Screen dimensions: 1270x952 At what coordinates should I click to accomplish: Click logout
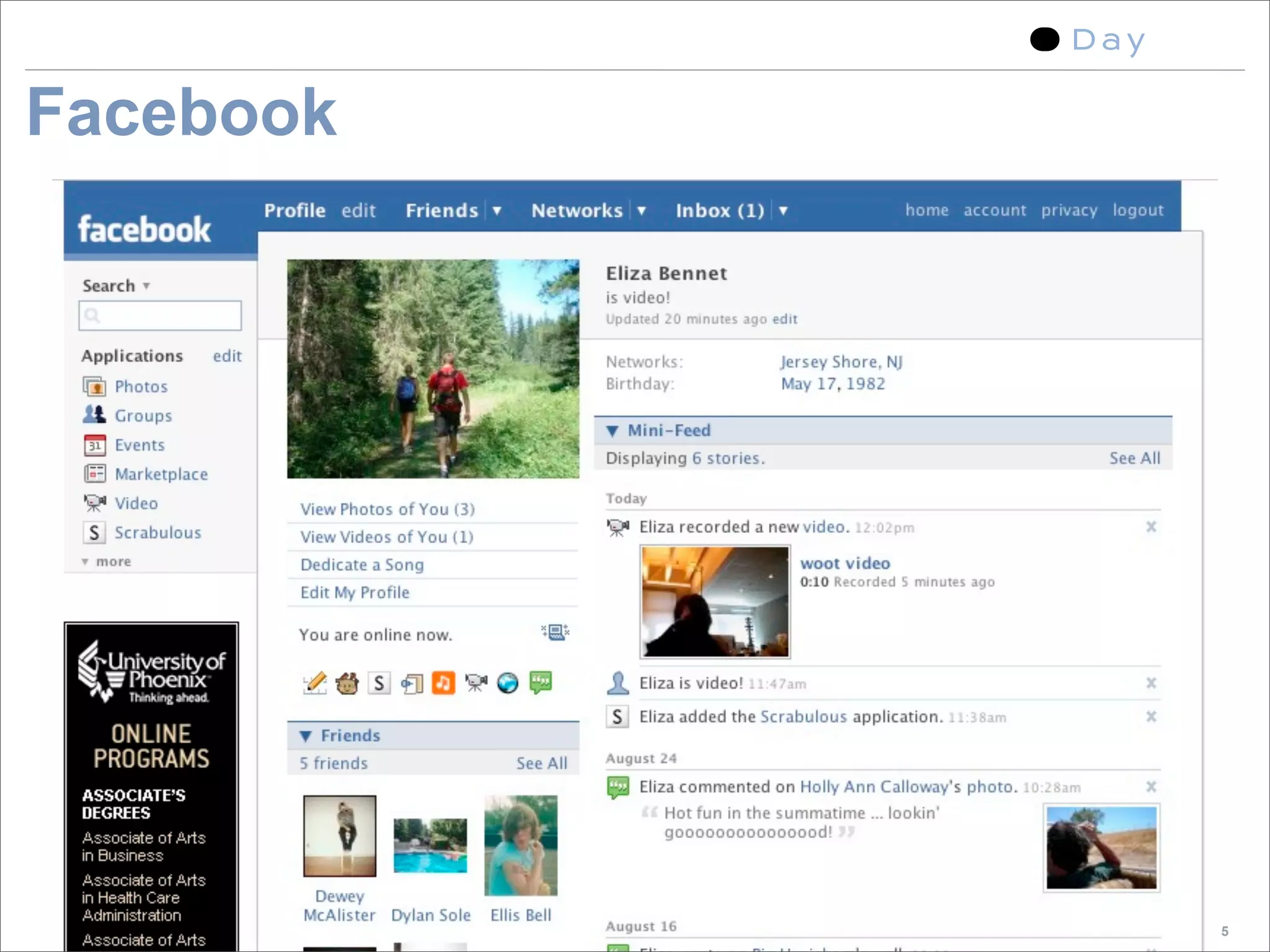(1138, 211)
